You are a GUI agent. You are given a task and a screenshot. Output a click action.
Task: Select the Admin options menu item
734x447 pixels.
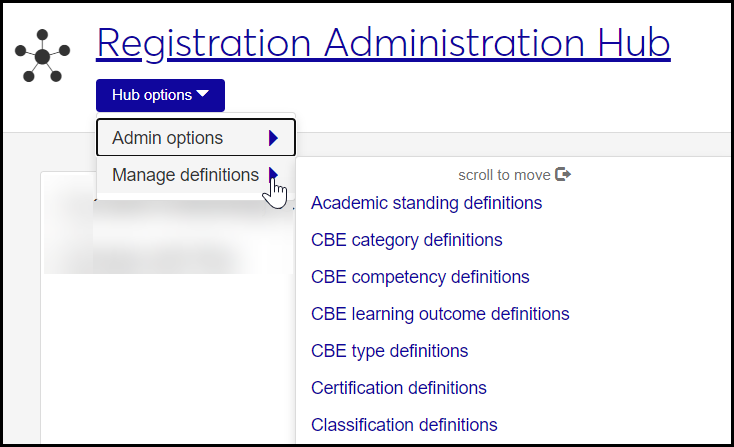[x=168, y=138]
